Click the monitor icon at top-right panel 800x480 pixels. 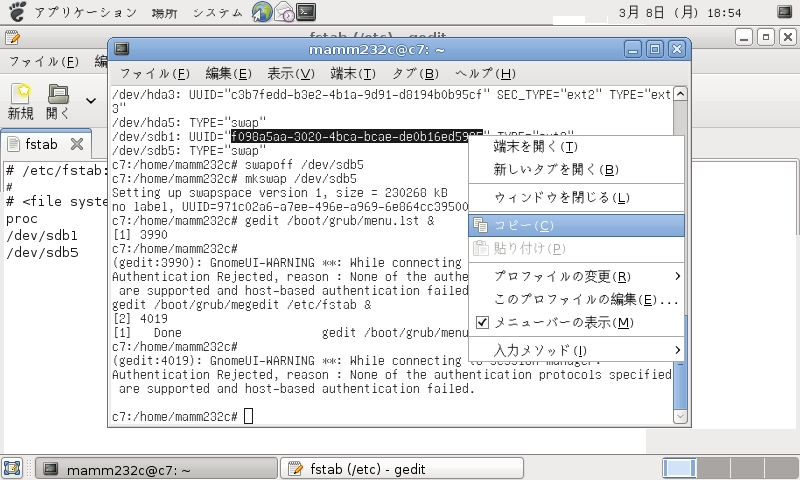(x=784, y=11)
